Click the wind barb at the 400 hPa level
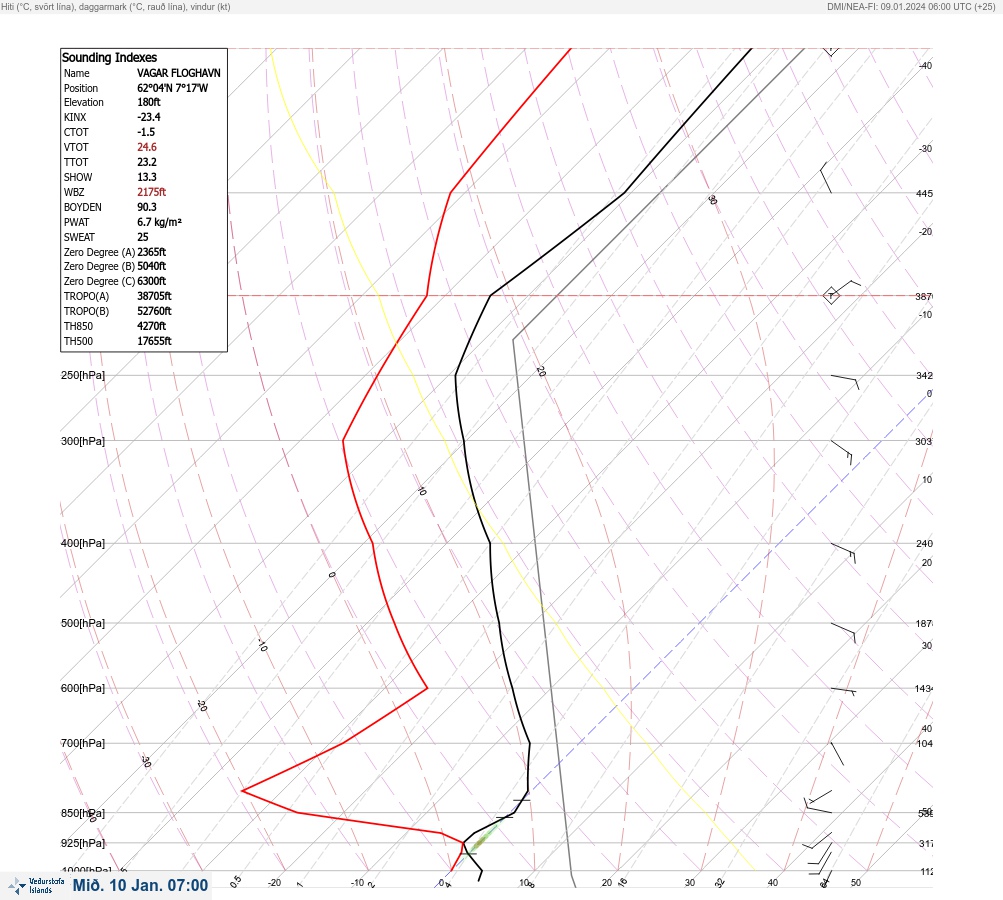Screen dimensions: 1003x900 tap(843, 553)
